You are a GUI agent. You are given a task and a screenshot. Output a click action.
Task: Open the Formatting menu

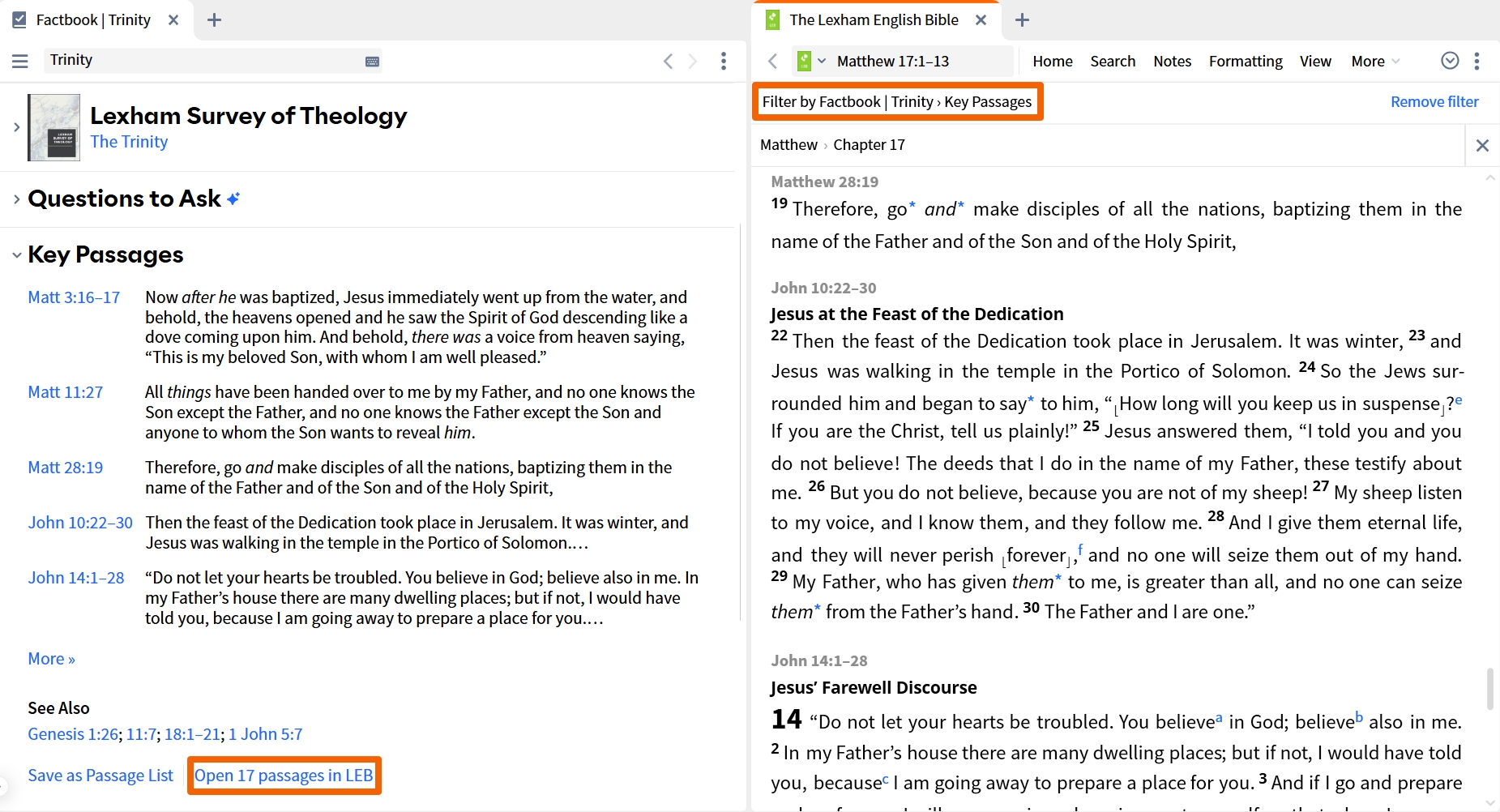click(x=1246, y=61)
